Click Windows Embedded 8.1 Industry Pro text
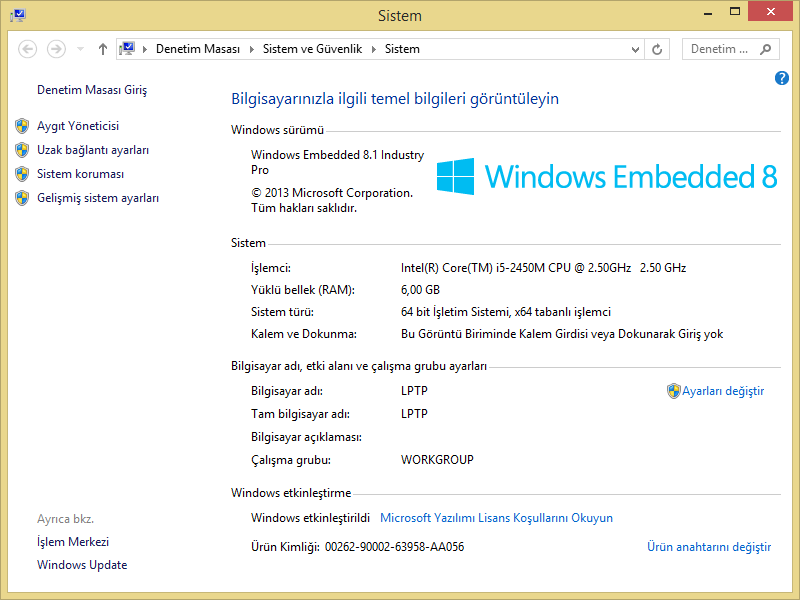Viewport: 800px width, 600px height. (x=337, y=162)
